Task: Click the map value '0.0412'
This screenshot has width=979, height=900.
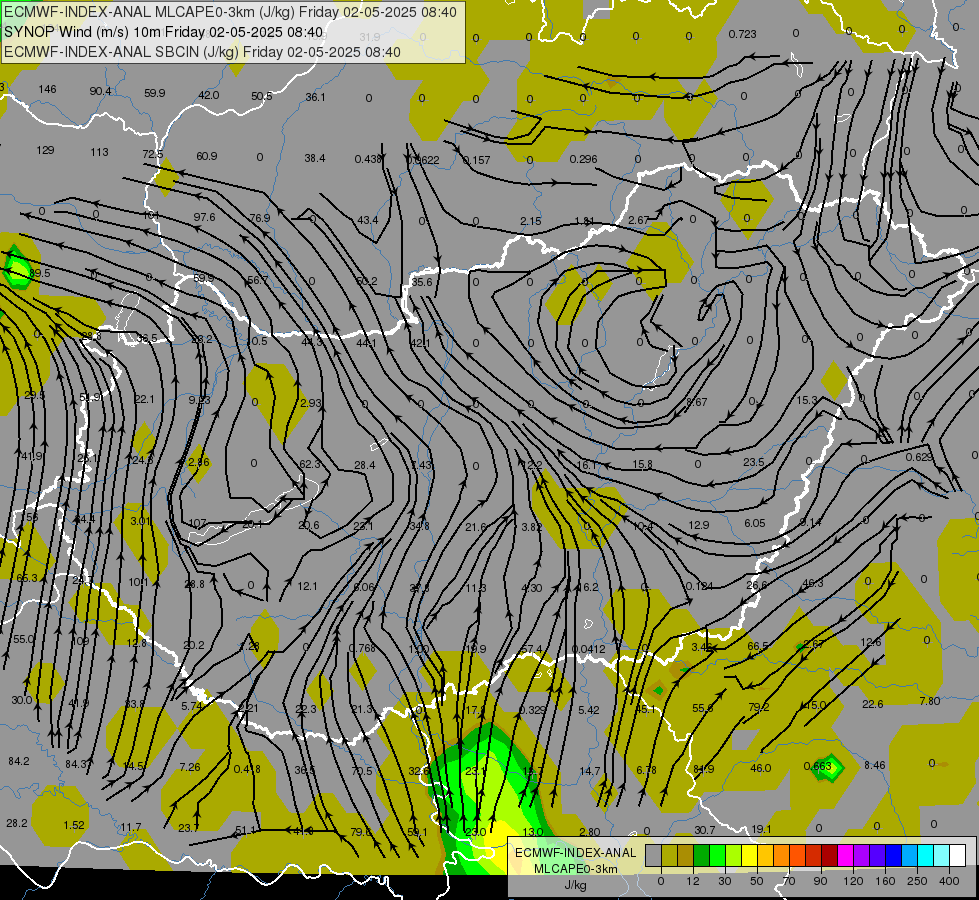Action: (x=589, y=650)
